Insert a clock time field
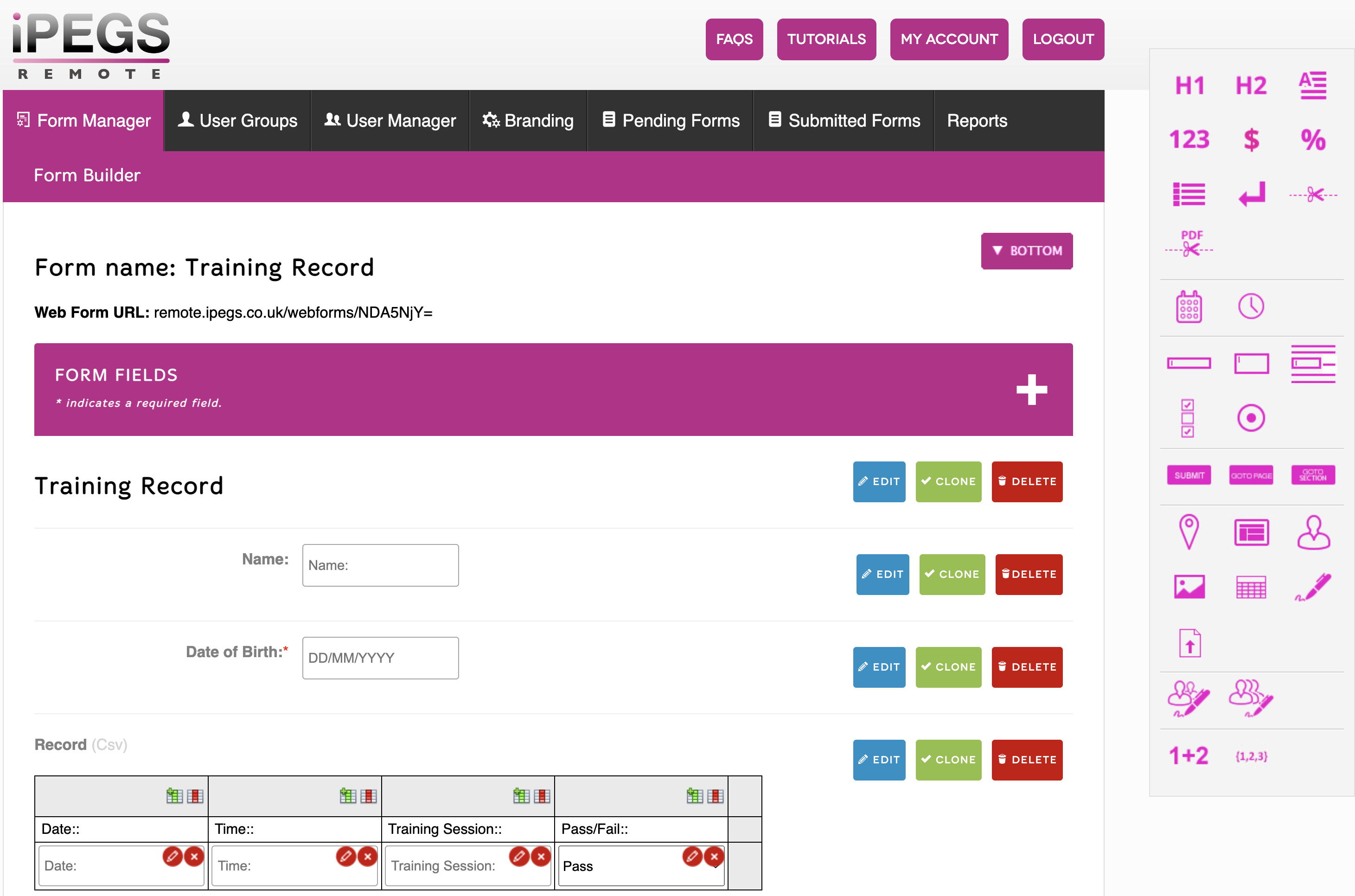Image resolution: width=1355 pixels, height=896 pixels. 1251,306
